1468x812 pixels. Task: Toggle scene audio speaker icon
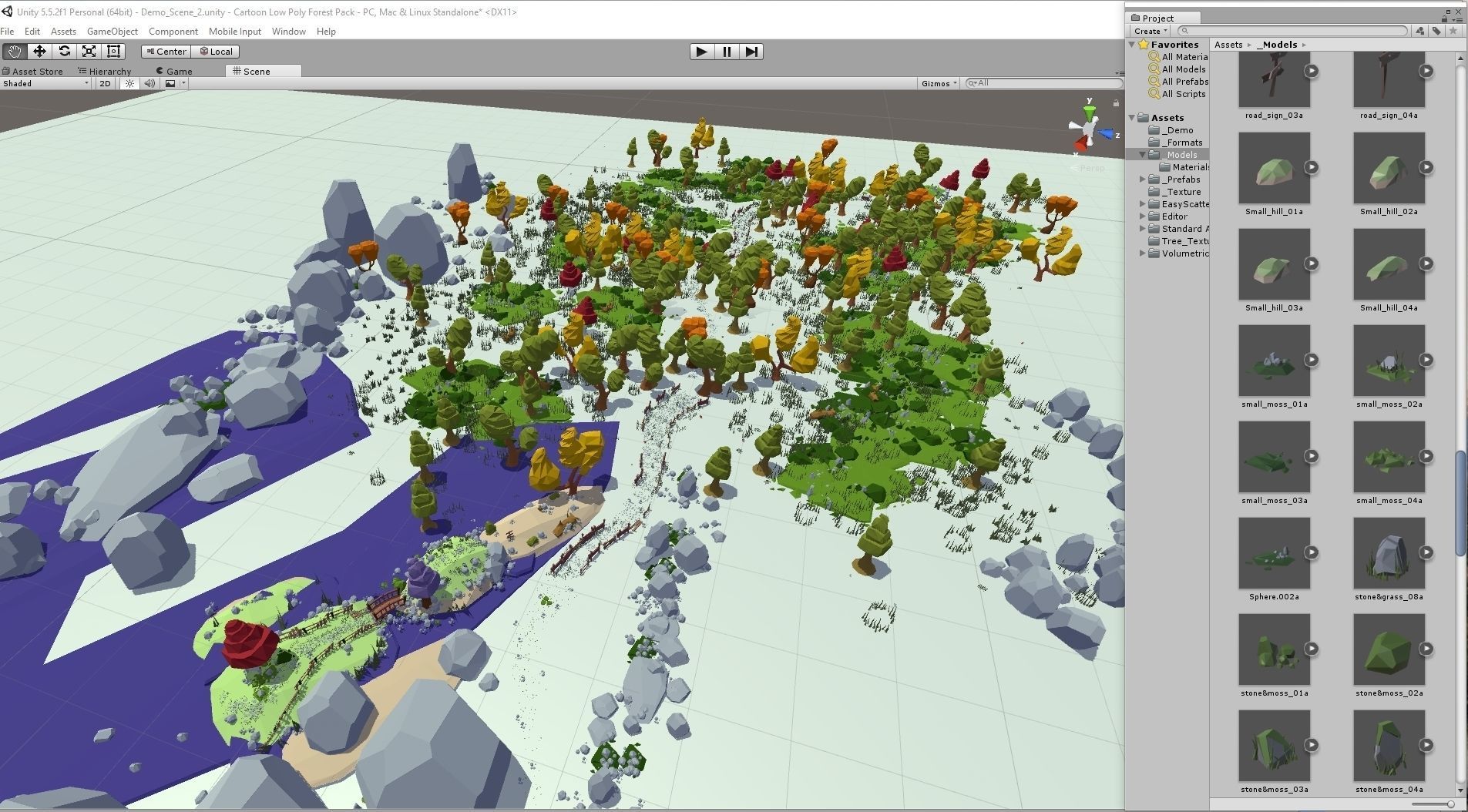pos(149,83)
